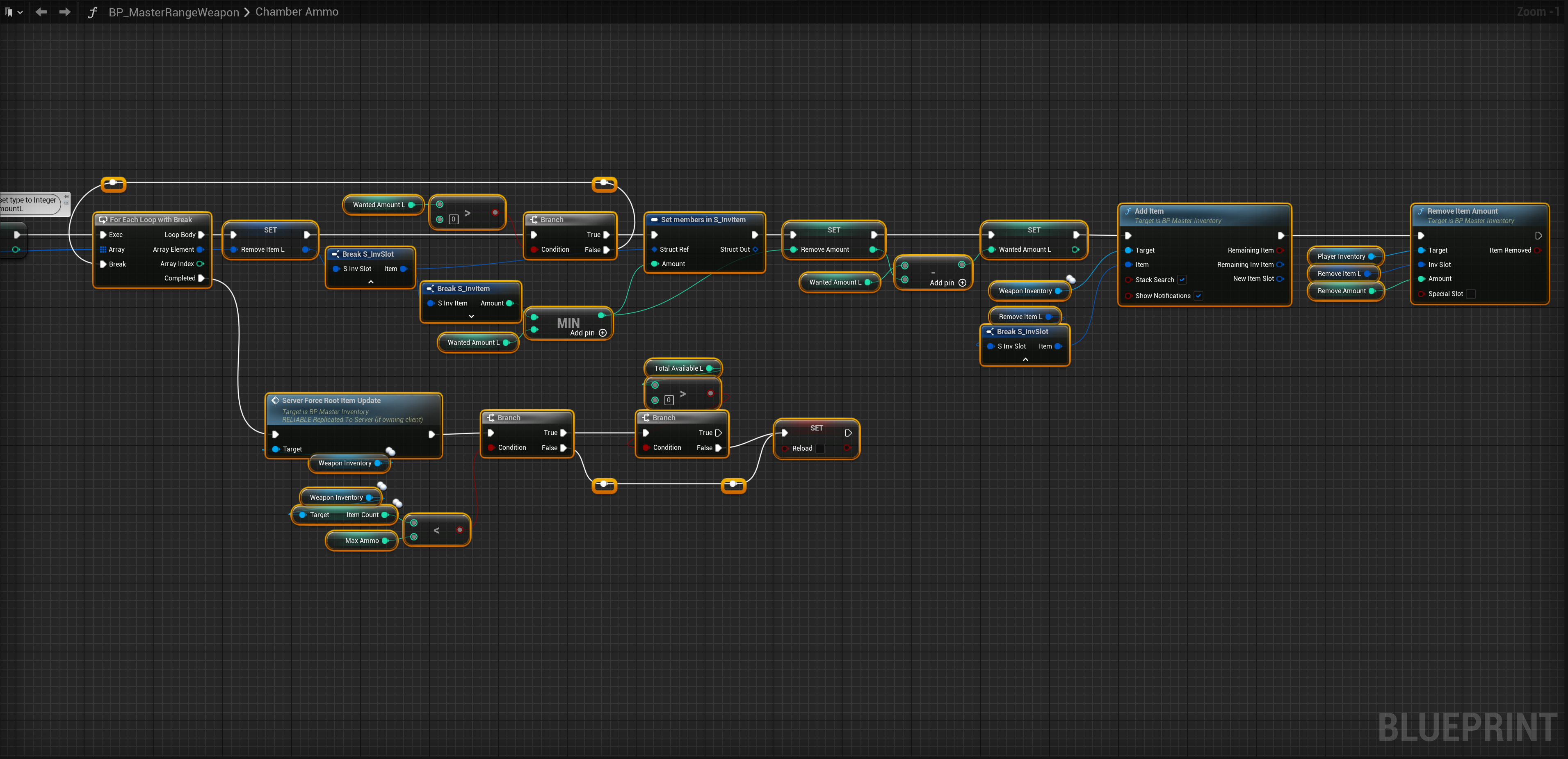Click the Add pin plus on MIN node
Image resolution: width=1568 pixels, height=759 pixels.
coord(603,333)
